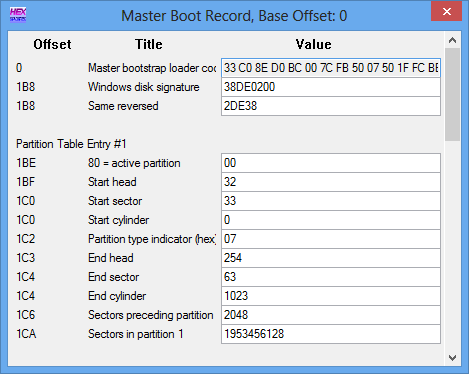Click the Sectors in partition 1 value field

[x=331, y=334]
